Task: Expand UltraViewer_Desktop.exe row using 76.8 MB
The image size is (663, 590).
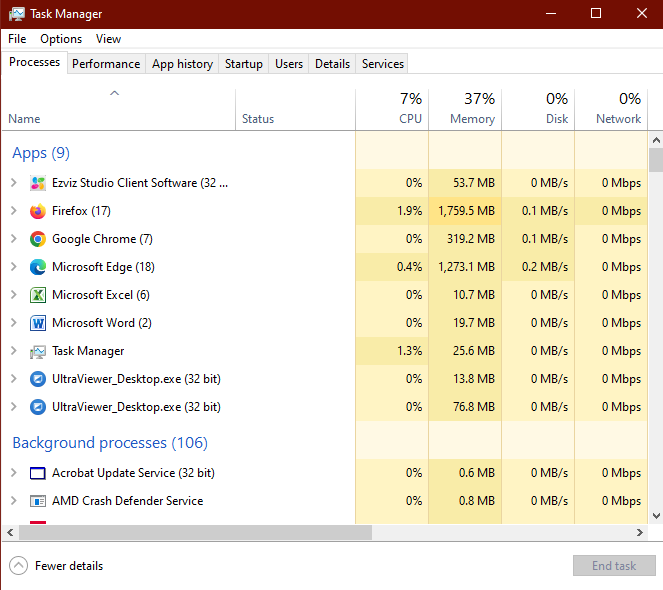Action: (x=14, y=406)
